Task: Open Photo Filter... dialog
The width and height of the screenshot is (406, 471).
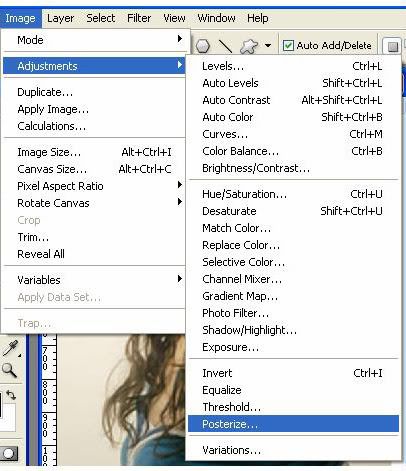Action: [x=293, y=313]
